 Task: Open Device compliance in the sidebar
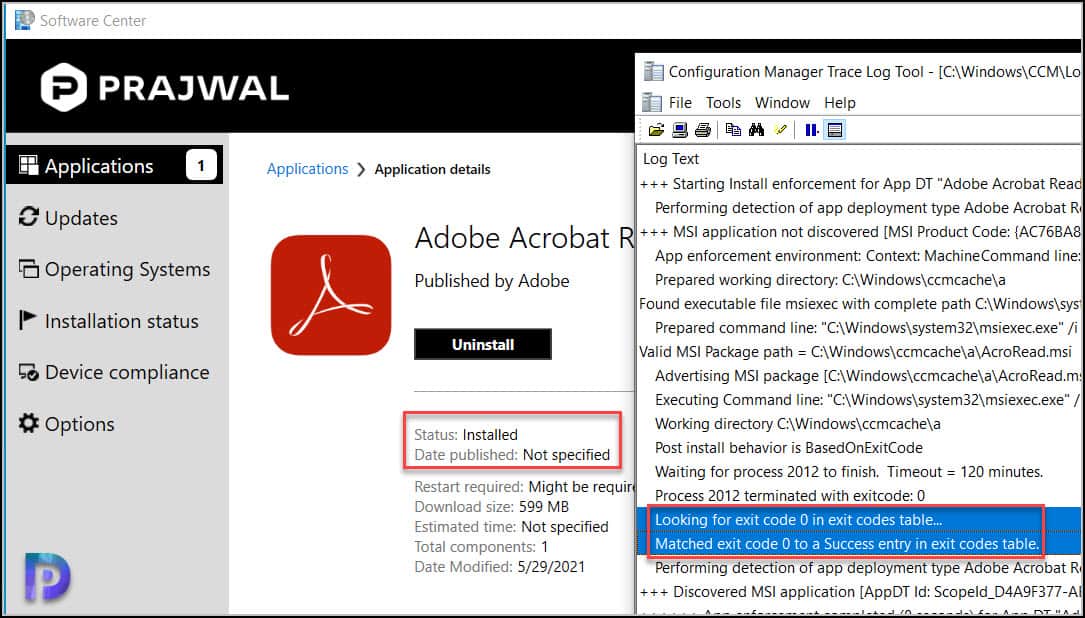tap(114, 372)
